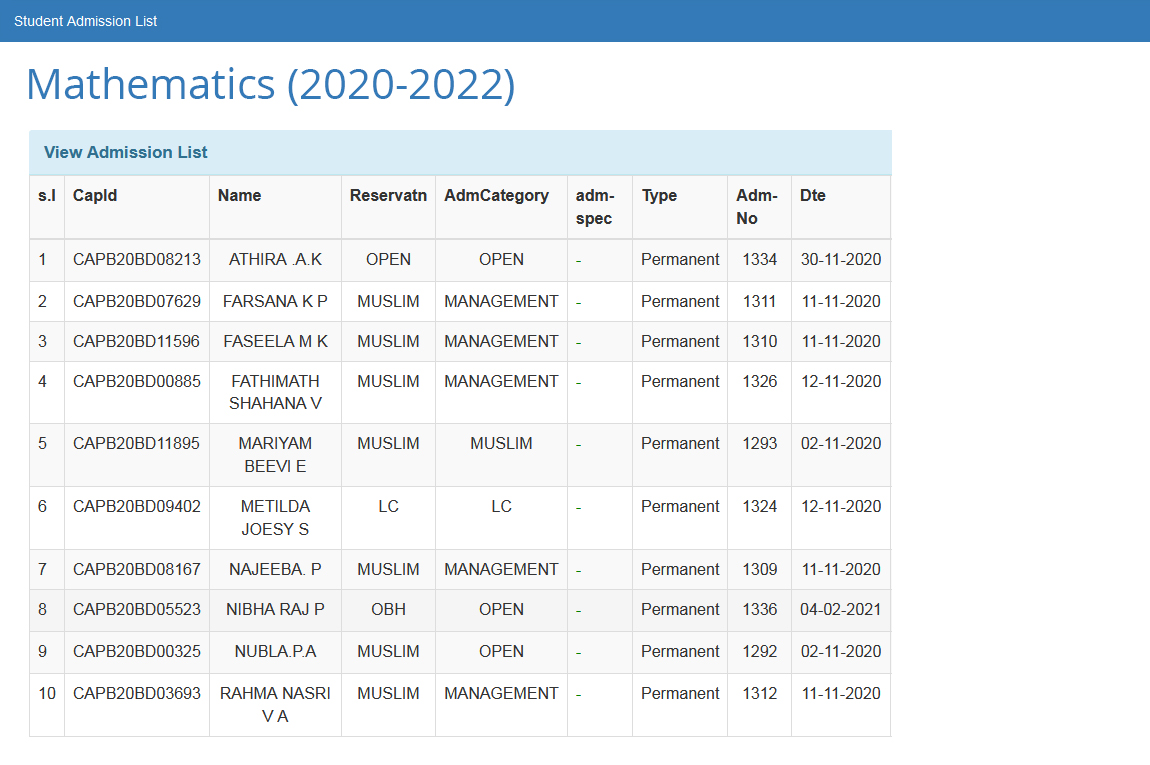Click the OBH reservation cell
This screenshot has height=765, width=1150.
pyautogui.click(x=388, y=609)
